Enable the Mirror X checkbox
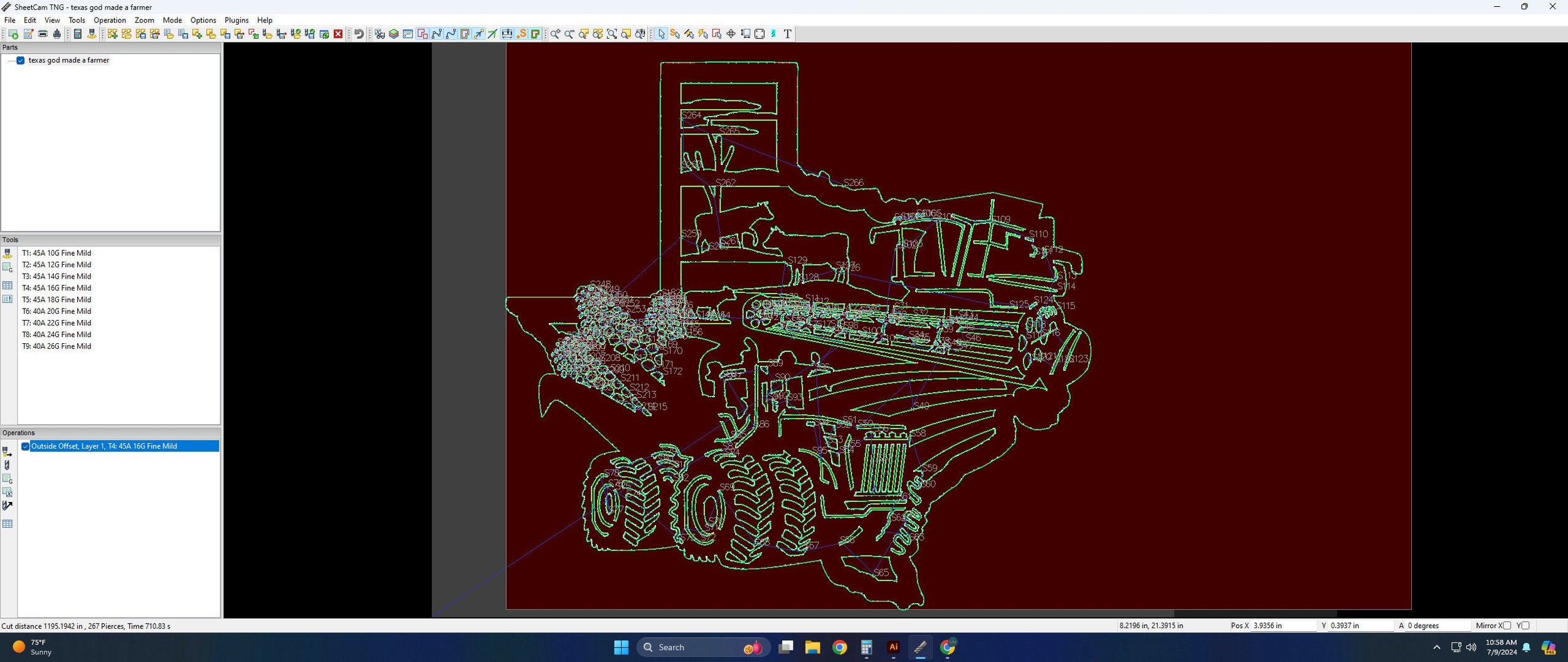 click(x=1507, y=626)
